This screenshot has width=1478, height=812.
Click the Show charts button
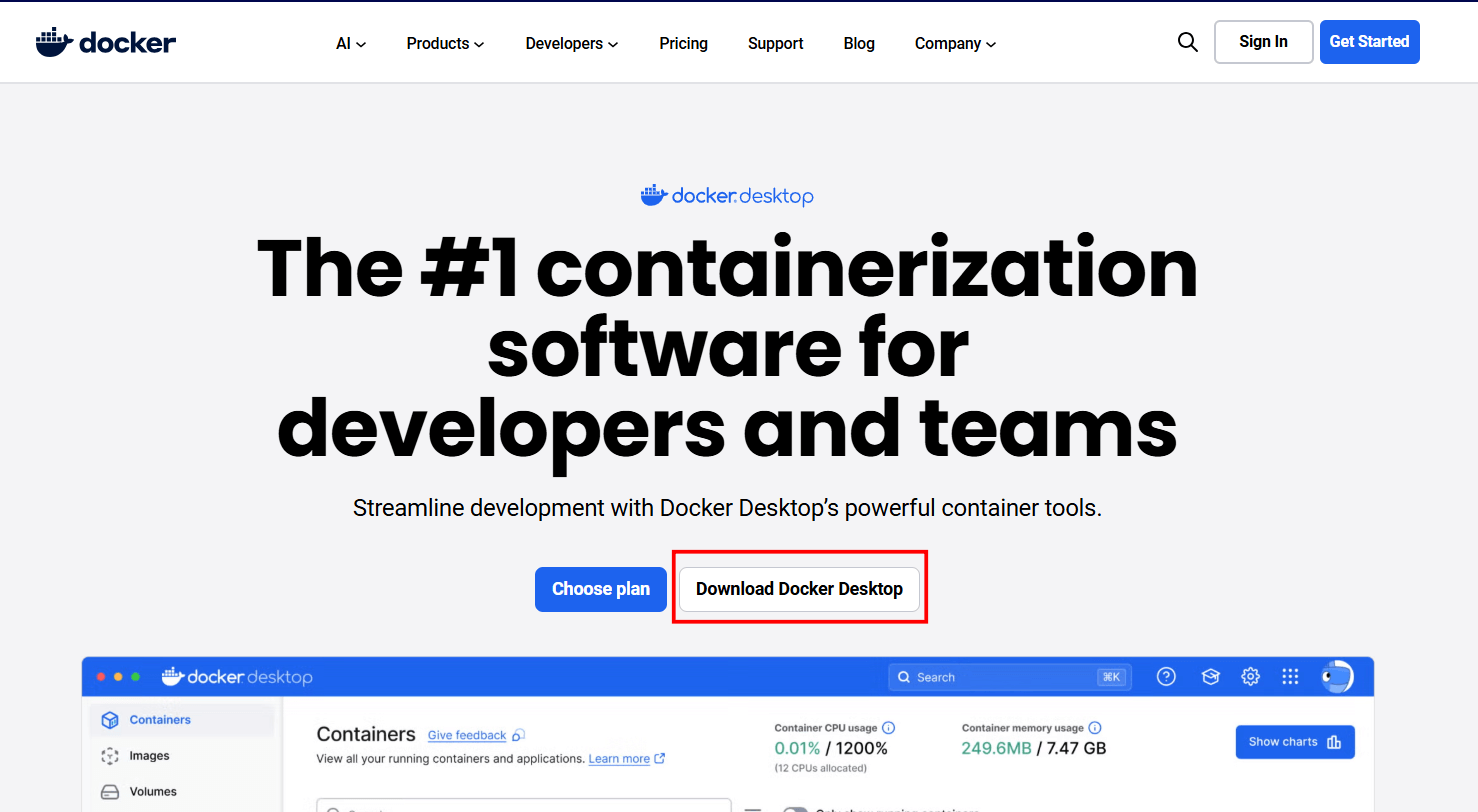(1295, 742)
